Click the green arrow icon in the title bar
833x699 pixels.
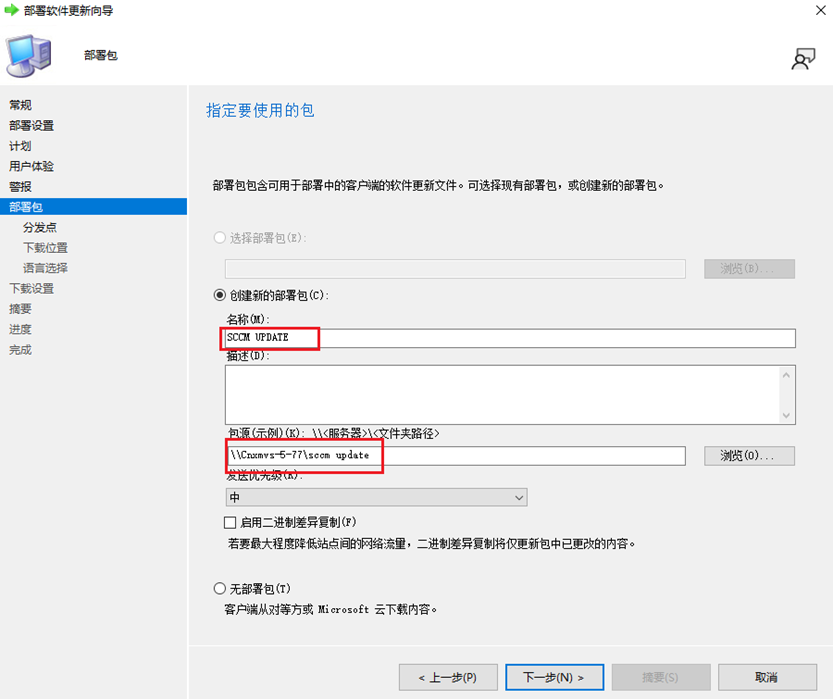pos(12,11)
